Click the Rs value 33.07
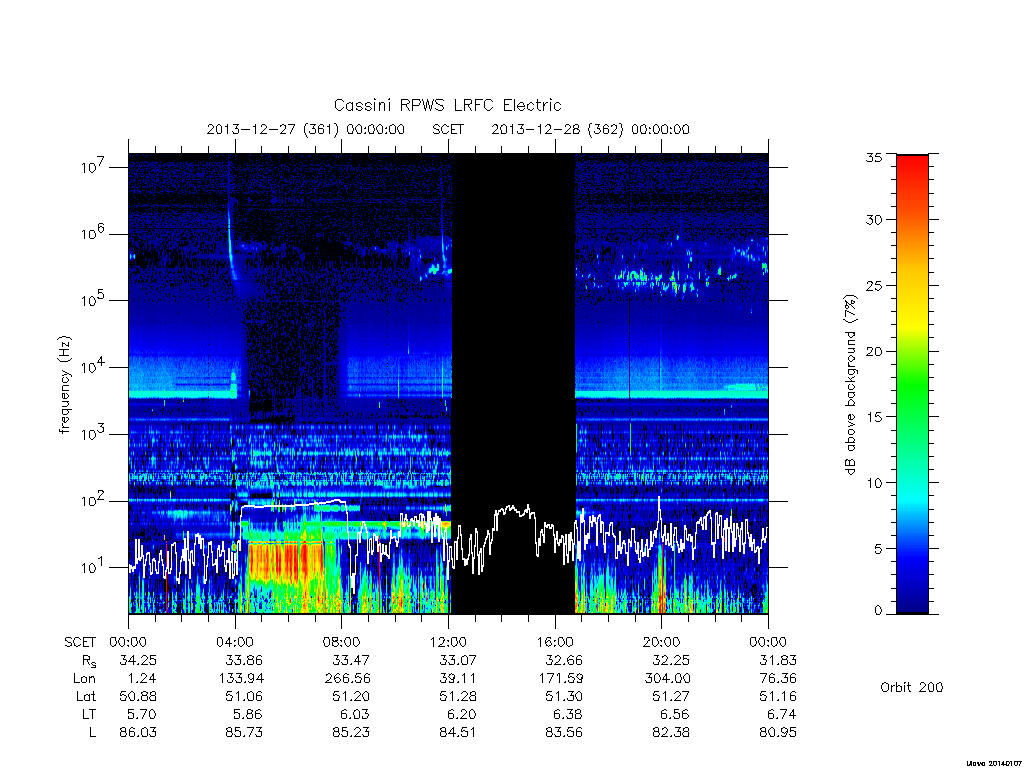 pyautogui.click(x=457, y=660)
